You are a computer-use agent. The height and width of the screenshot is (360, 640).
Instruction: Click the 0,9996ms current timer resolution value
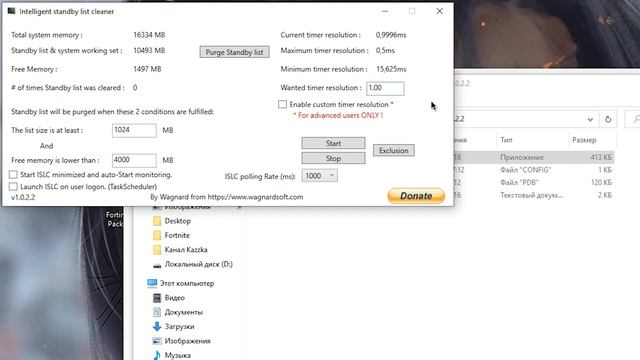pyautogui.click(x=391, y=35)
